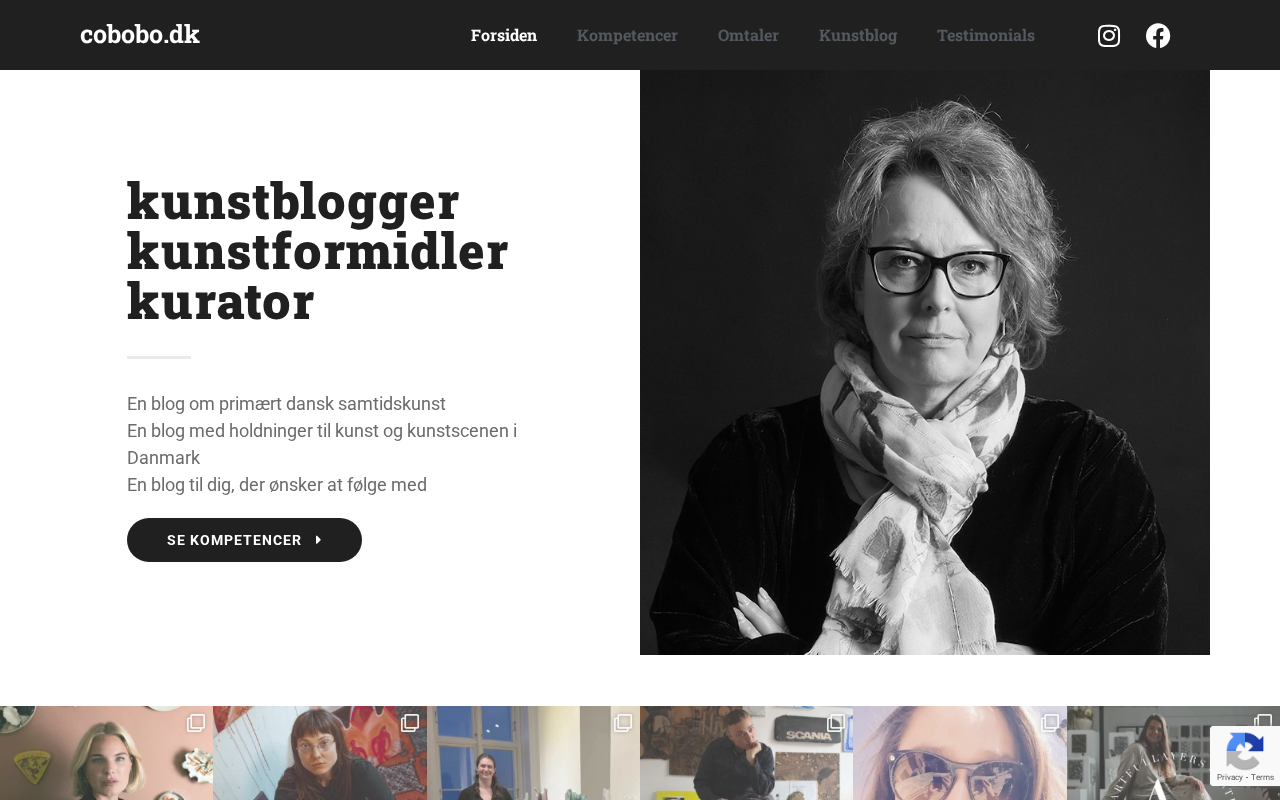Click the cobobo.dk site logo
Viewport: 1280px width, 800px height.
coord(140,34)
